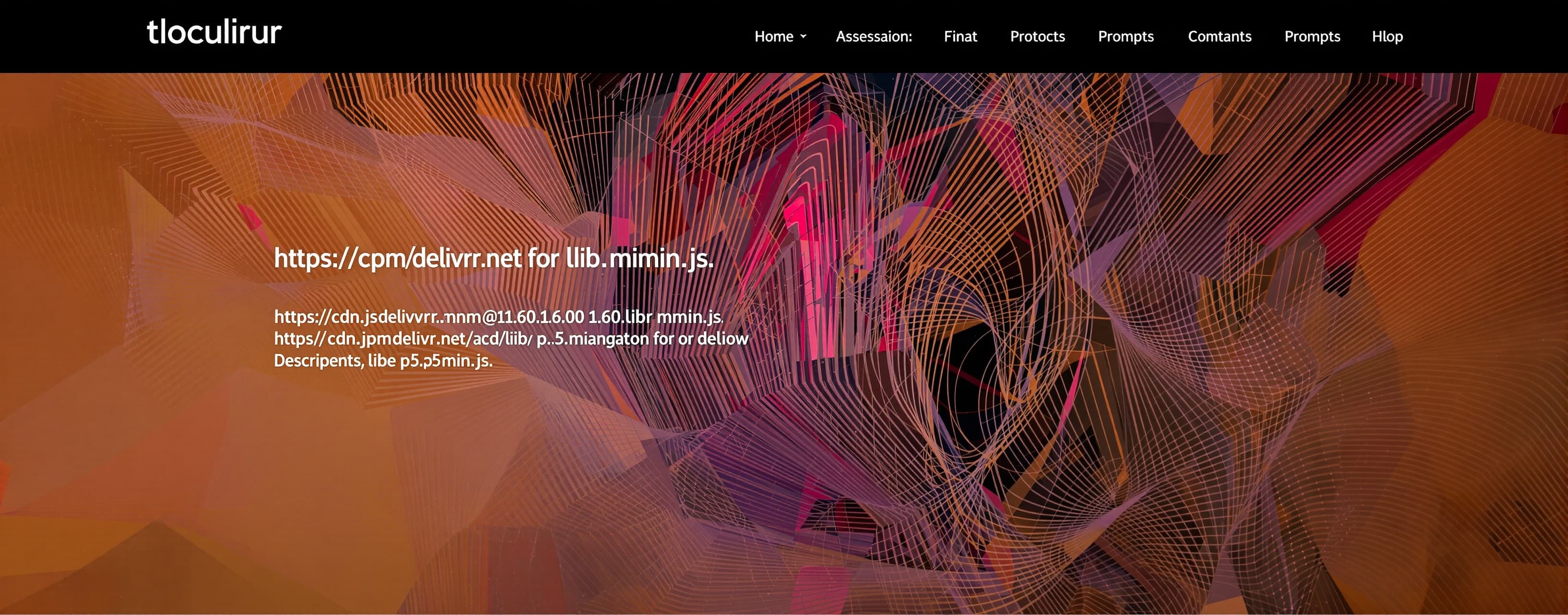The image size is (1568, 615).
Task: Expand the Home dropdown arrow
Action: [x=803, y=37]
